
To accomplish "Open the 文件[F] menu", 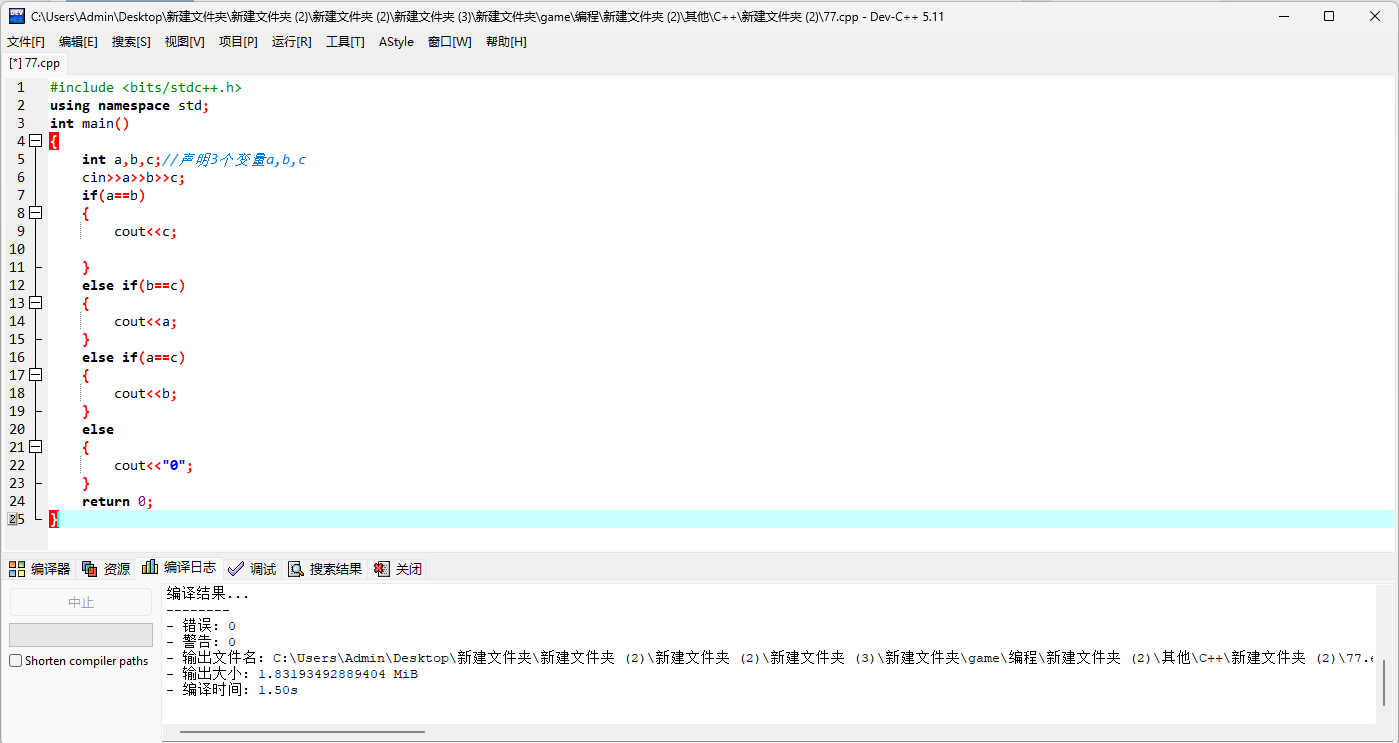I will pos(26,42).
